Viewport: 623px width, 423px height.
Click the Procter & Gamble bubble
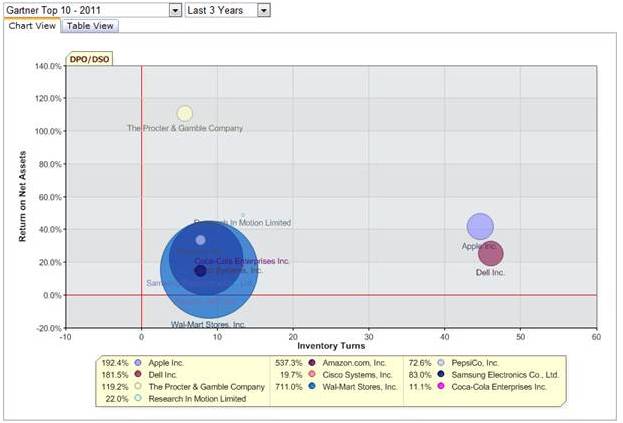(x=184, y=113)
